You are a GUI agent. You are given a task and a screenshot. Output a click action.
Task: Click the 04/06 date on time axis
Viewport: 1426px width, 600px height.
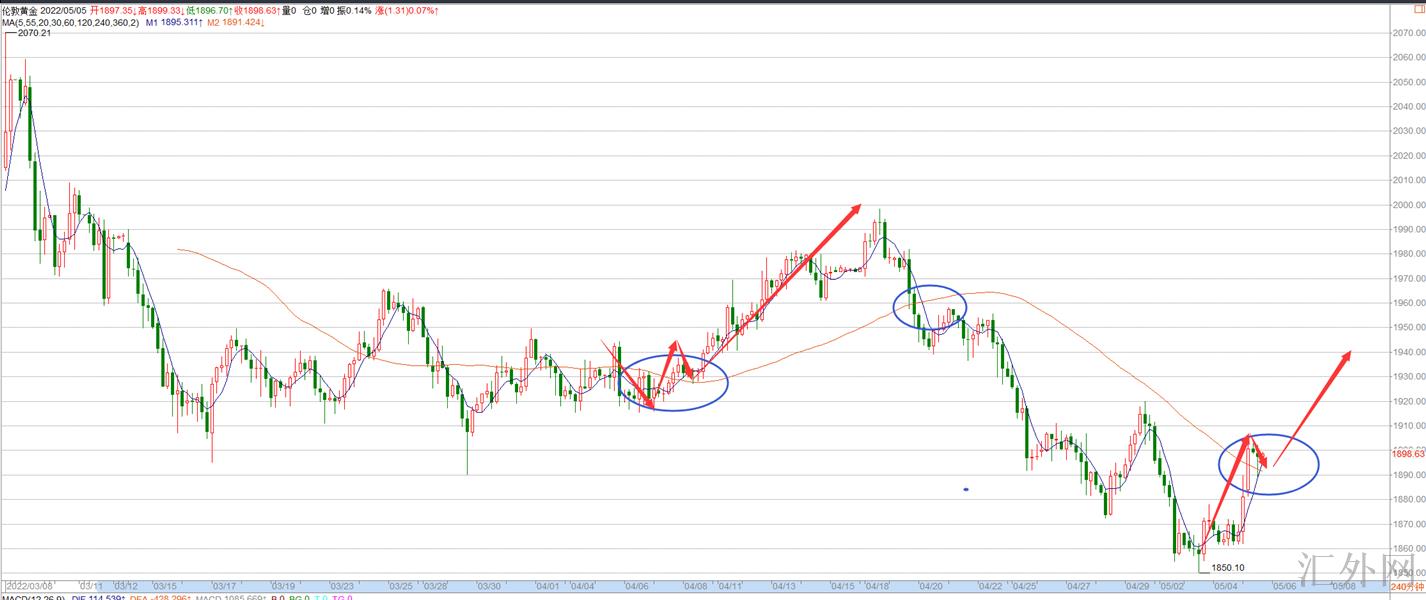pyautogui.click(x=636, y=586)
